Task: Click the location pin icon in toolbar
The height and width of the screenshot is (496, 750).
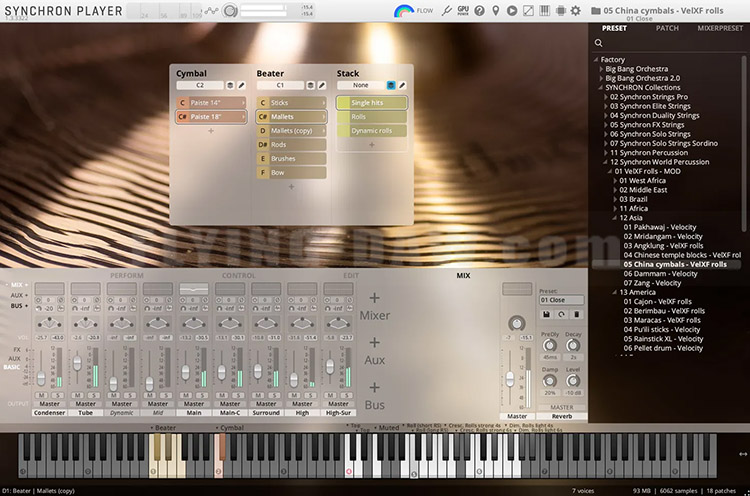Action: 496,11
